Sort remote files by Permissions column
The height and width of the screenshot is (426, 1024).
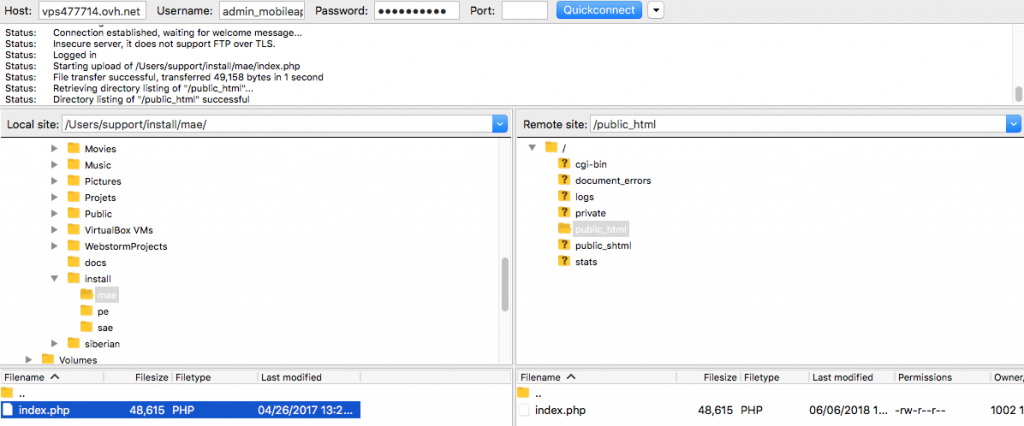924,377
